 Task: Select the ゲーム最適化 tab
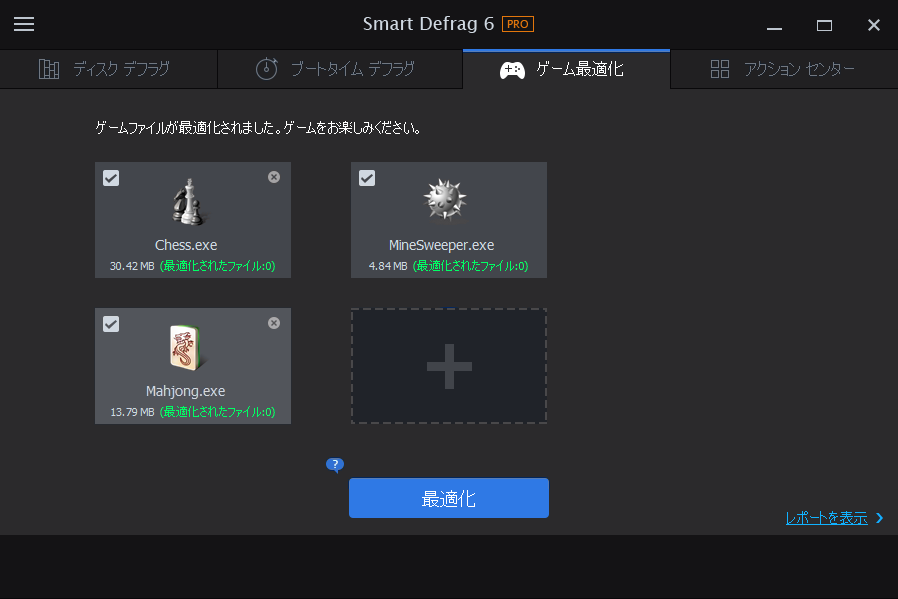[x=566, y=69]
